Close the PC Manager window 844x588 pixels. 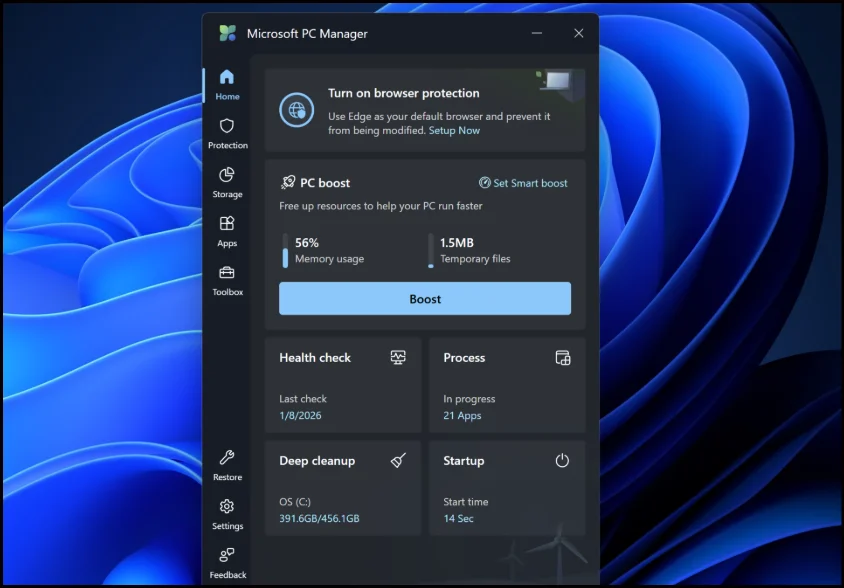579,33
